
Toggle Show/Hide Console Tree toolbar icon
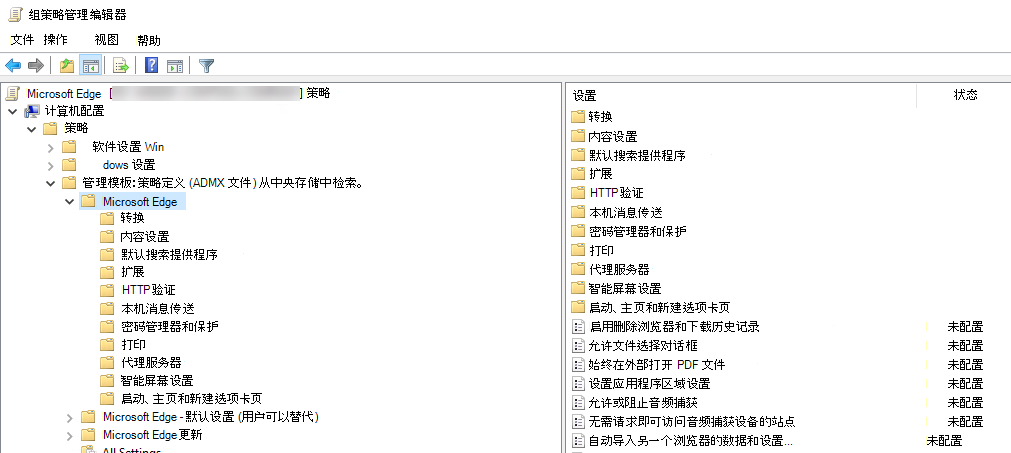pos(90,65)
